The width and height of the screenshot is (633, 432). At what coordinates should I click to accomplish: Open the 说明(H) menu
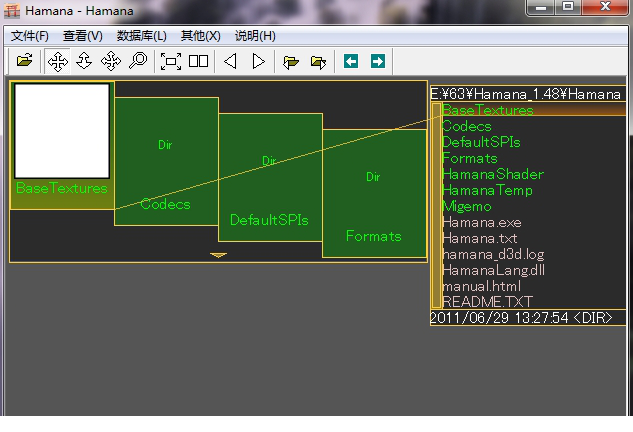255,36
